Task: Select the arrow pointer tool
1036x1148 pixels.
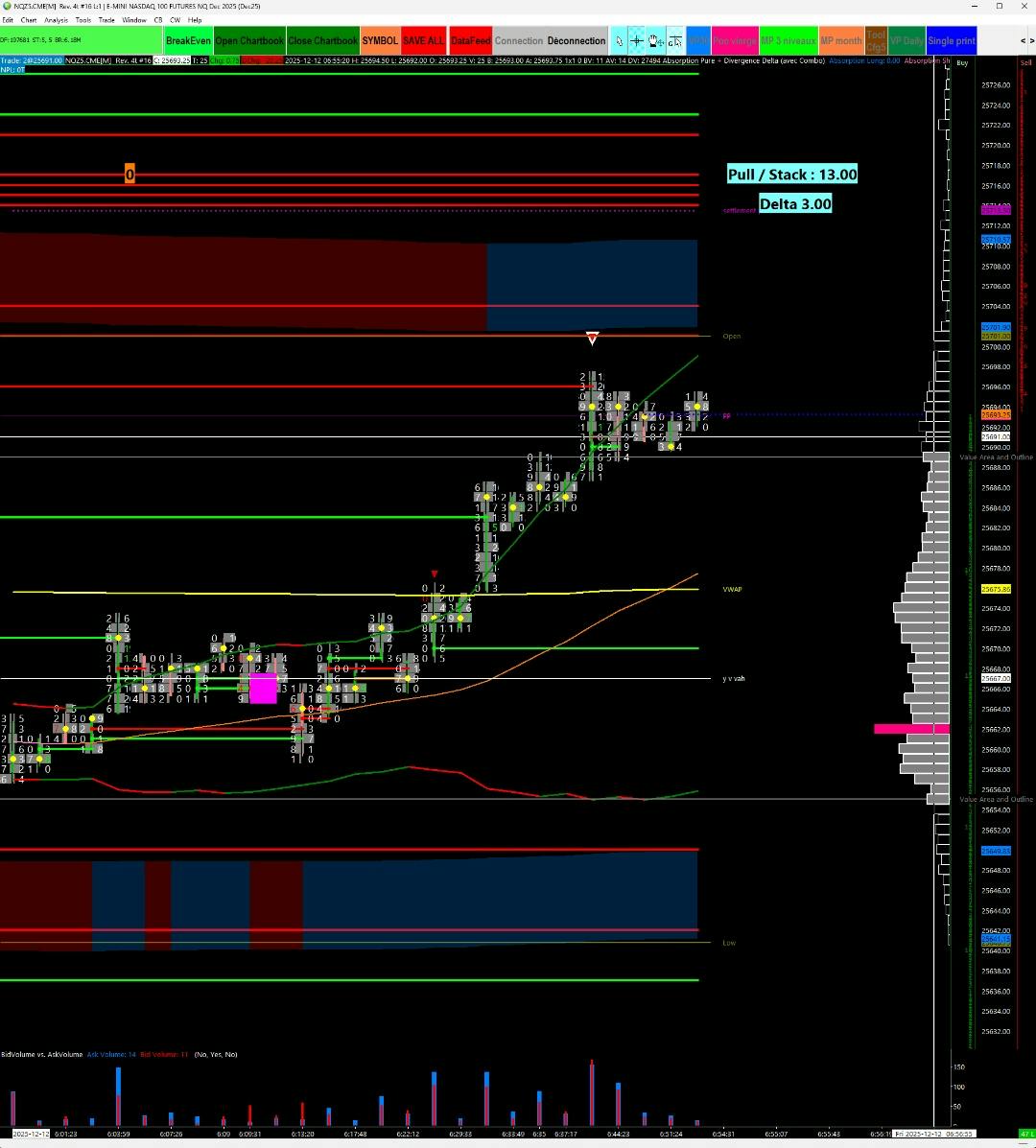Action: 619,40
